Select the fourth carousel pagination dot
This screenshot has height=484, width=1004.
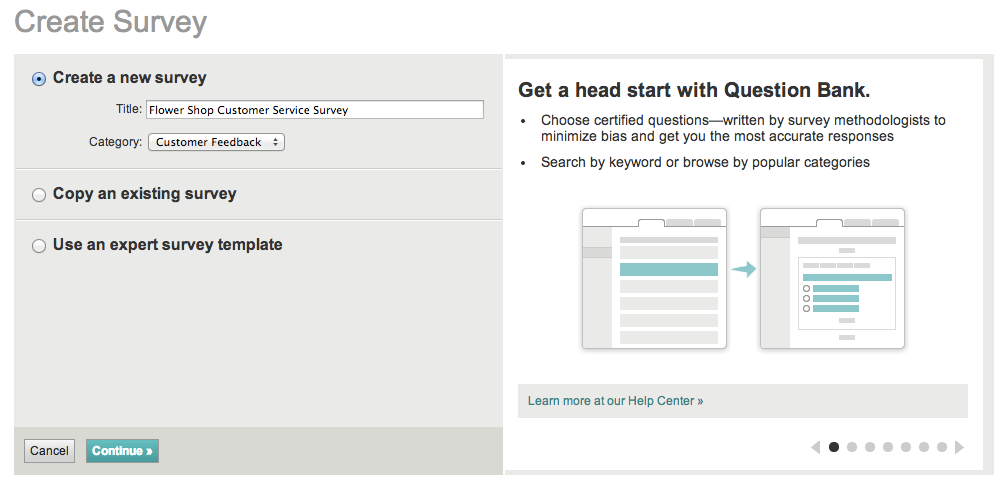pyautogui.click(x=887, y=447)
